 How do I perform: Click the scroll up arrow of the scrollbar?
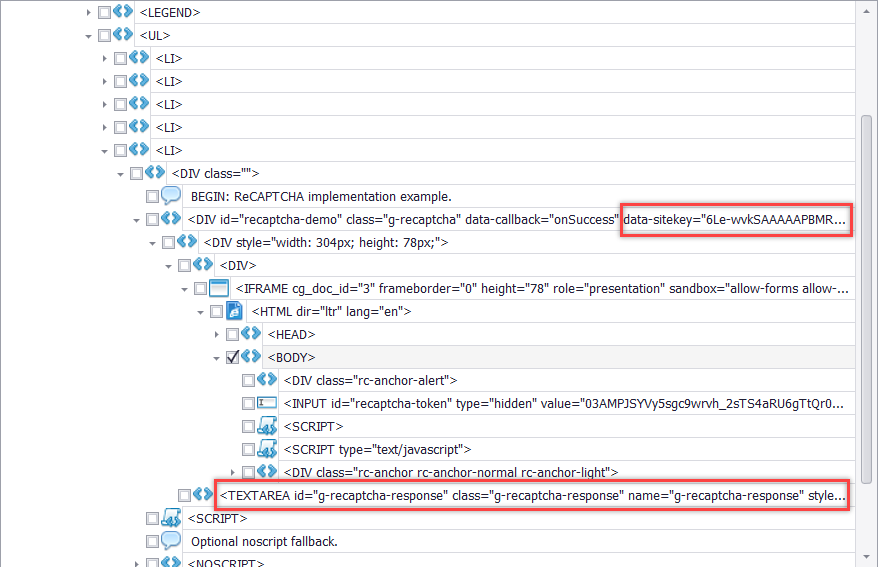coord(866,9)
